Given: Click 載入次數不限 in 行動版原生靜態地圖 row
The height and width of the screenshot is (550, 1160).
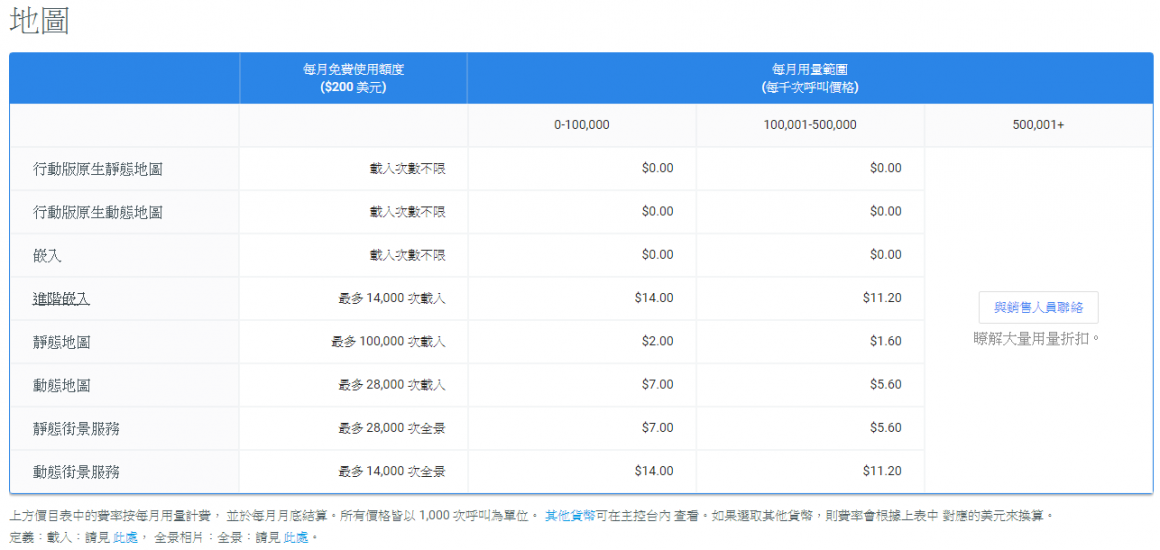Looking at the screenshot, I should [x=408, y=169].
